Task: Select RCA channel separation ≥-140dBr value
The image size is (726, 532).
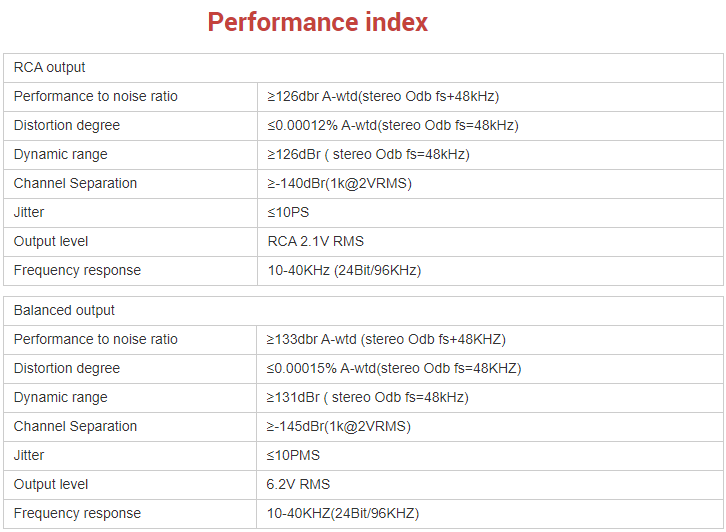Action: [x=339, y=184]
